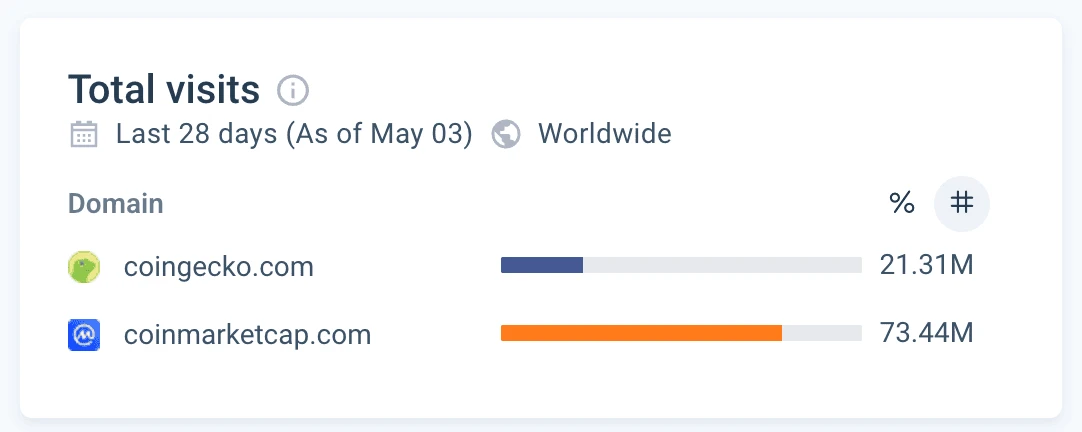Click the 73.44M visits value
The width and height of the screenshot is (1082, 432).
point(926,333)
